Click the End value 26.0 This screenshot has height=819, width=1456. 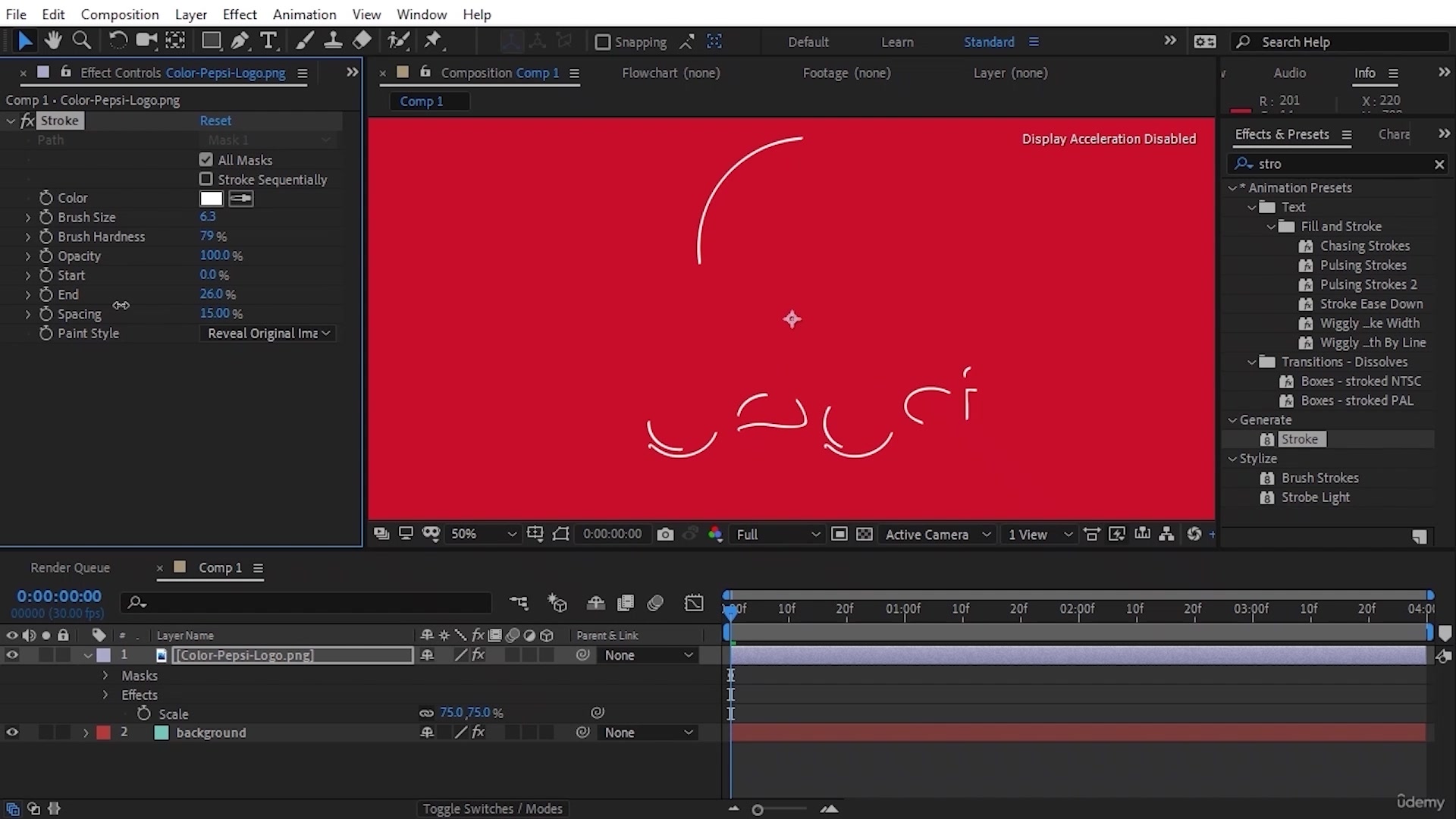tap(212, 294)
